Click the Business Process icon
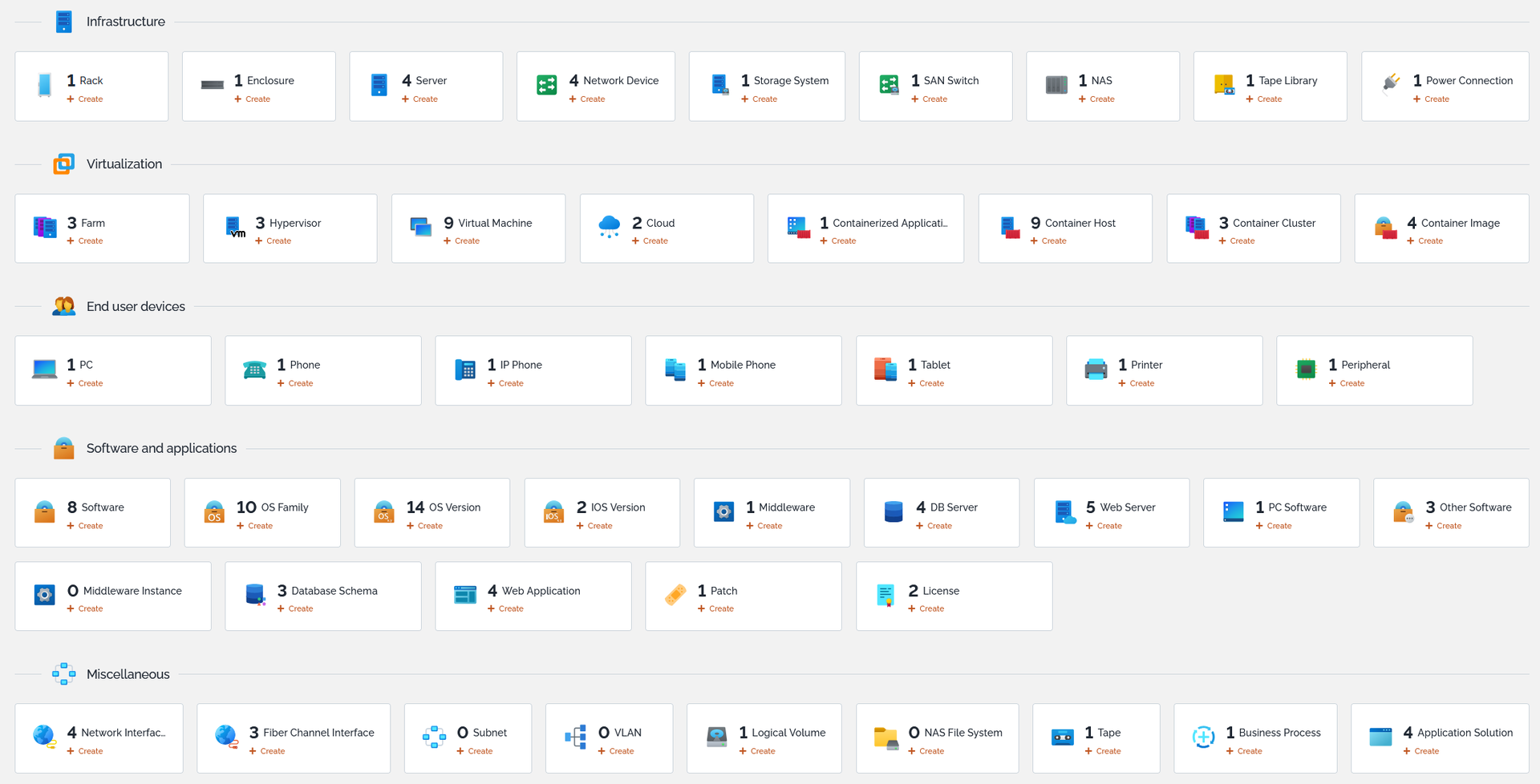Viewport: 1540px width, 784px height. (1203, 737)
